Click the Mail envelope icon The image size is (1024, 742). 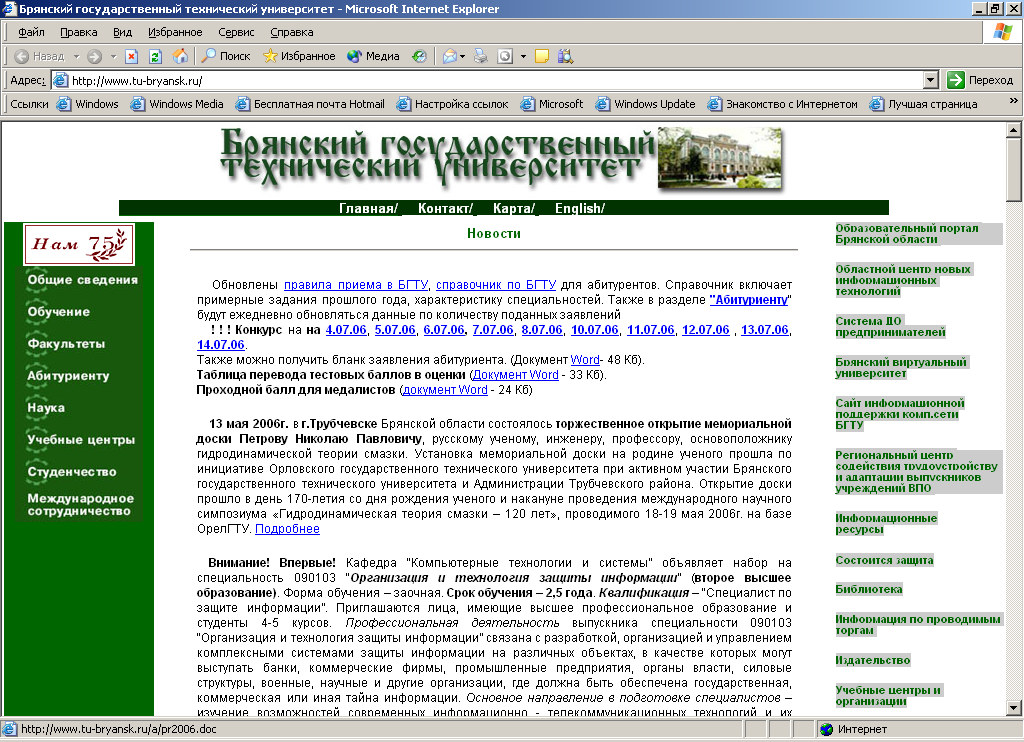(449, 56)
